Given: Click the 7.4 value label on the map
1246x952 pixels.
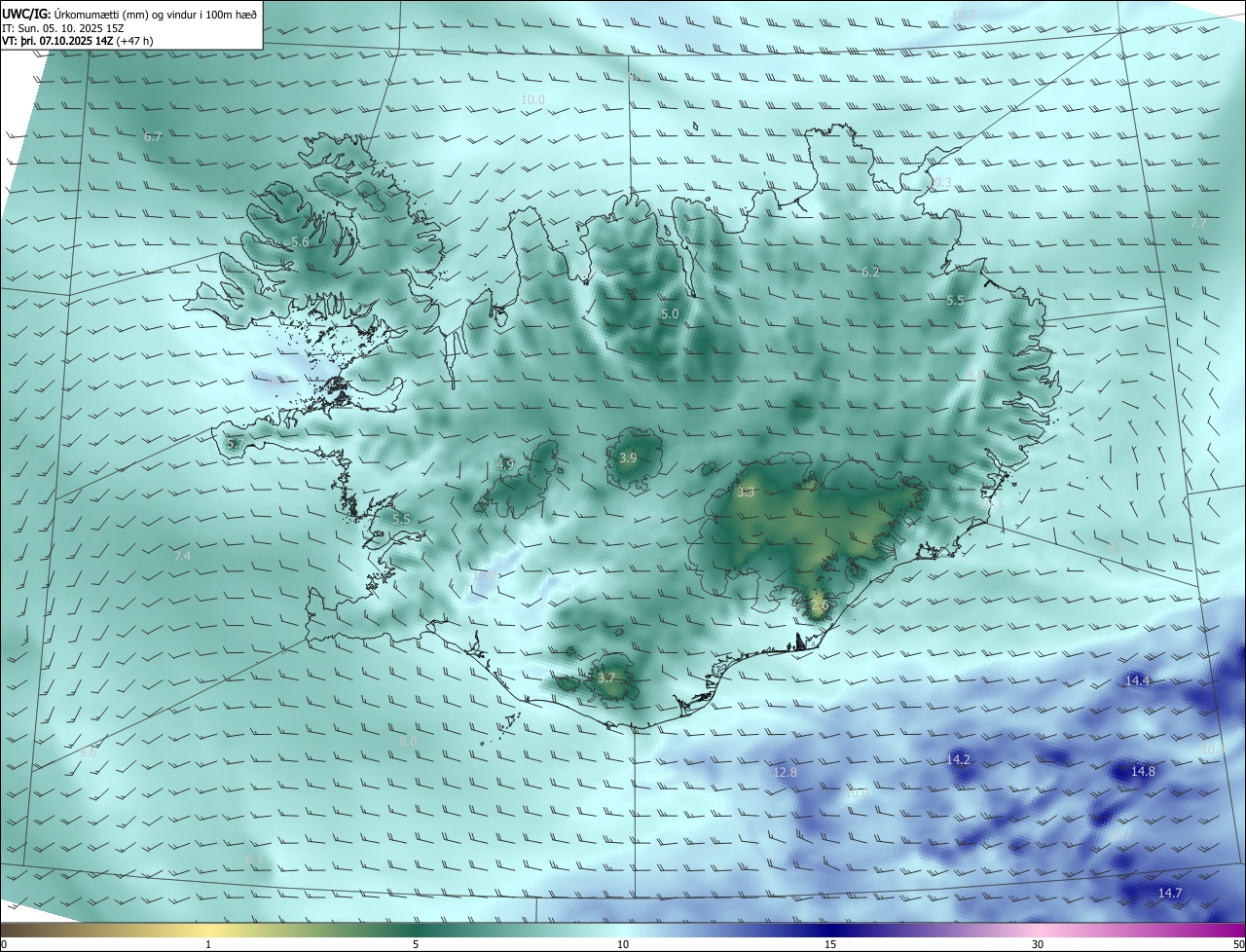Looking at the screenshot, I should pyautogui.click(x=182, y=556).
